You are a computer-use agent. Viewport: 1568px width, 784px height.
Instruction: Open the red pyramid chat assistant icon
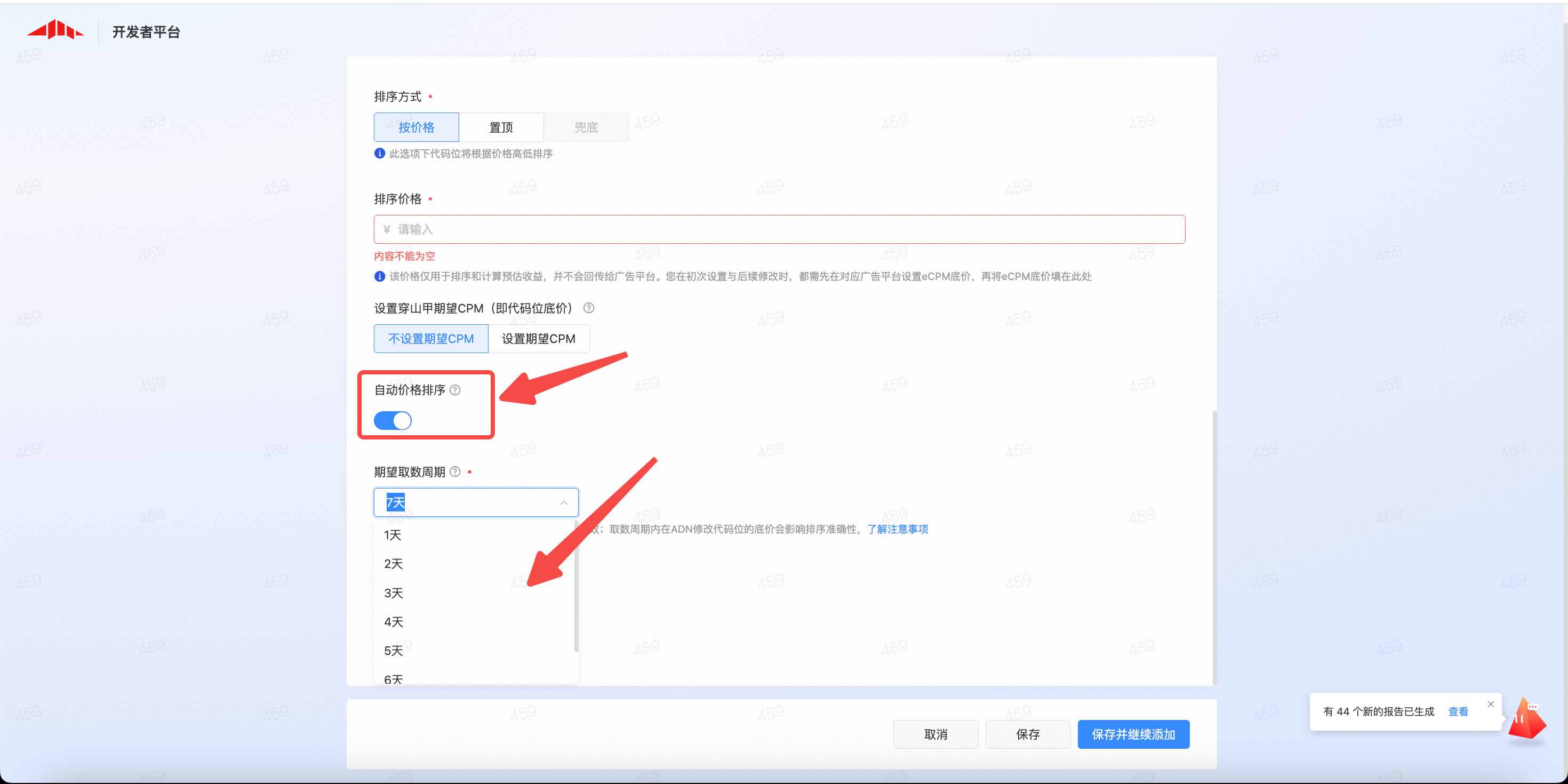(1527, 719)
